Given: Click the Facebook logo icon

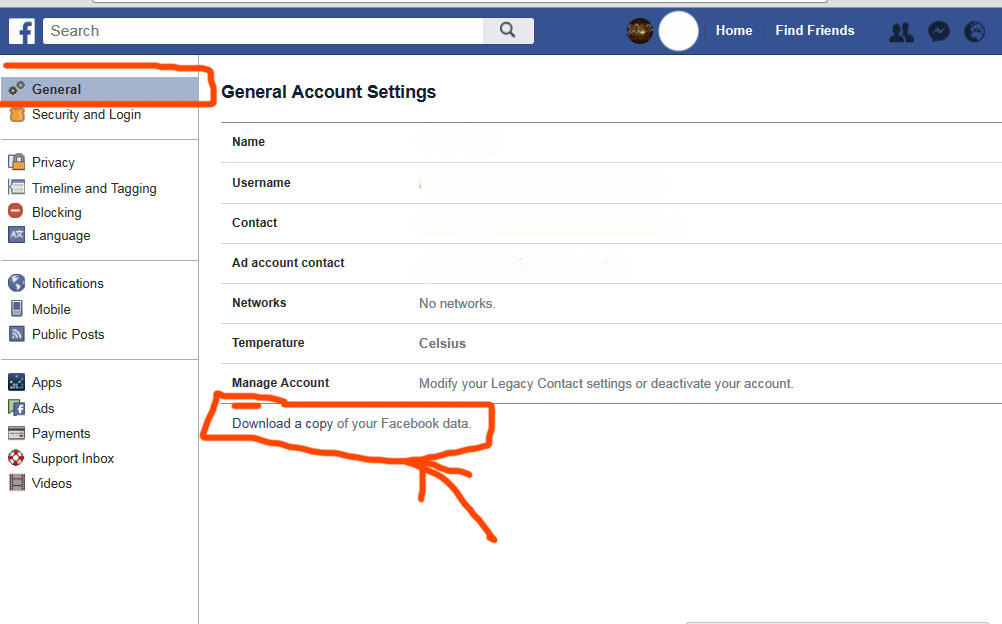Looking at the screenshot, I should coord(22,31).
